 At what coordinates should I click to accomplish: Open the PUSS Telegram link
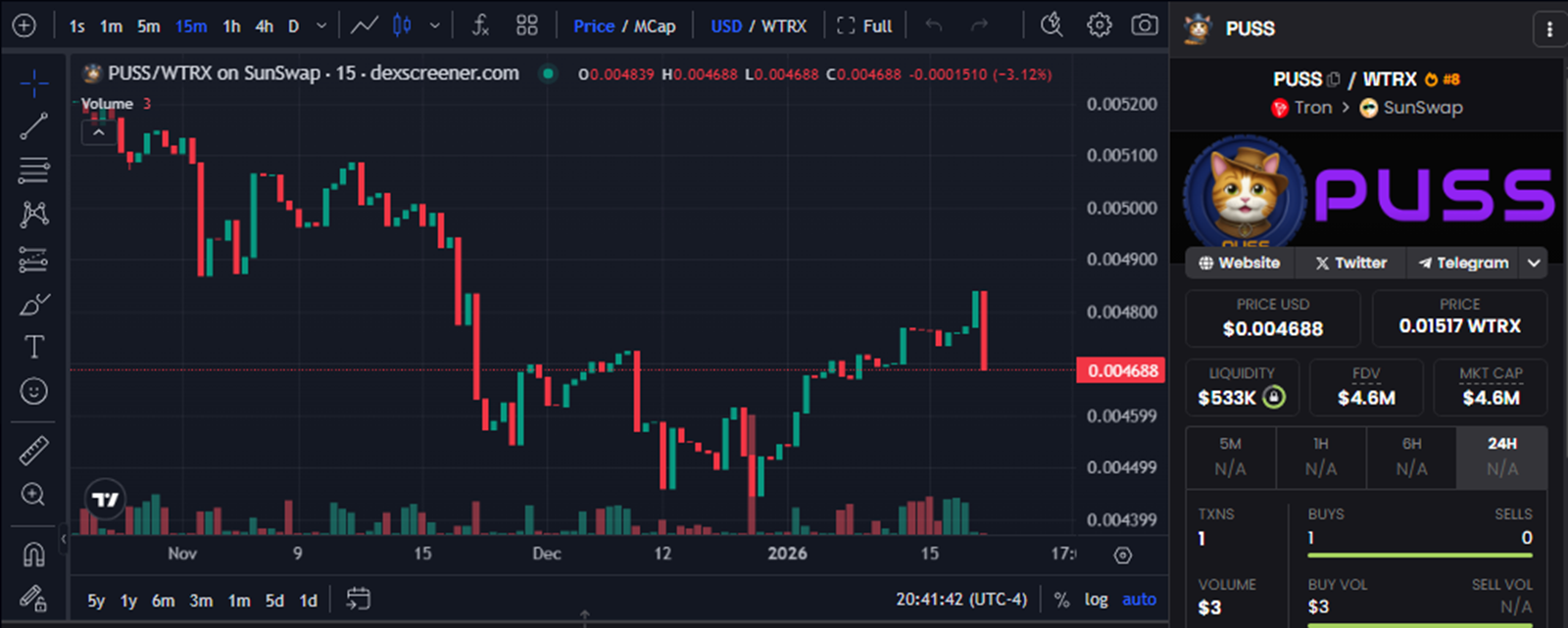1463,263
